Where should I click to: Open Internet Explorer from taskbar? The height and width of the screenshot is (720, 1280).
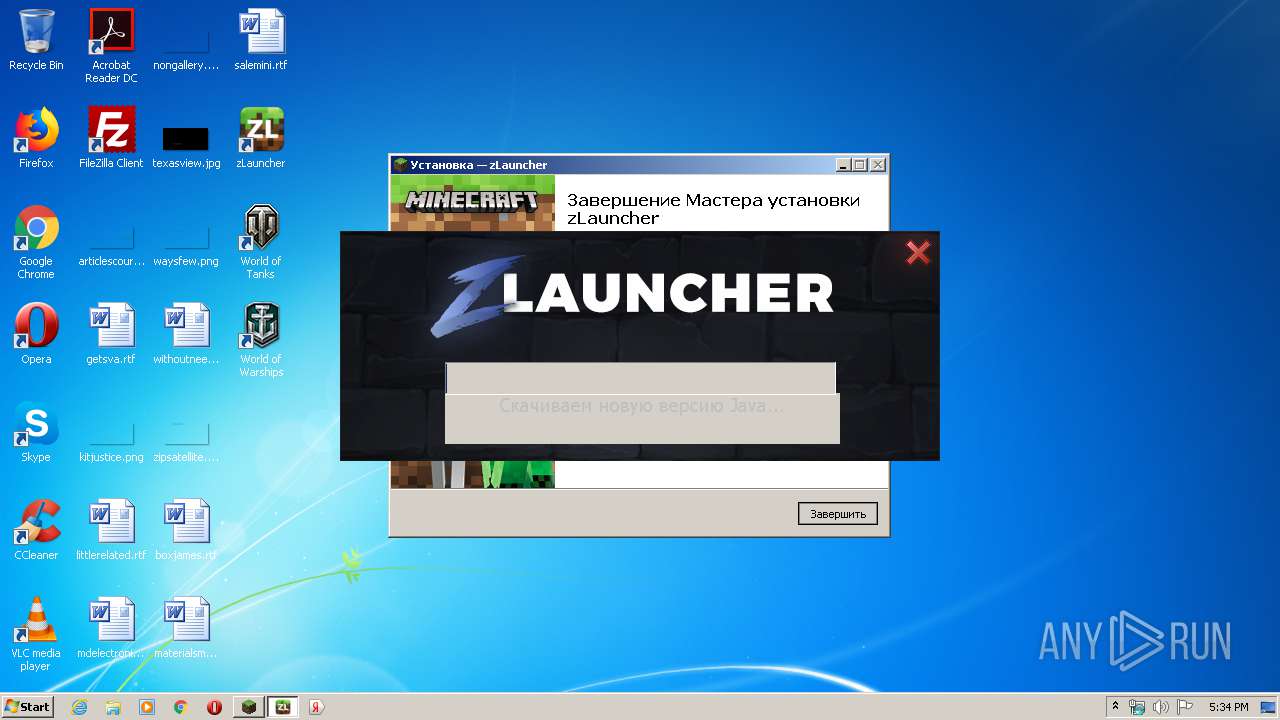point(79,707)
